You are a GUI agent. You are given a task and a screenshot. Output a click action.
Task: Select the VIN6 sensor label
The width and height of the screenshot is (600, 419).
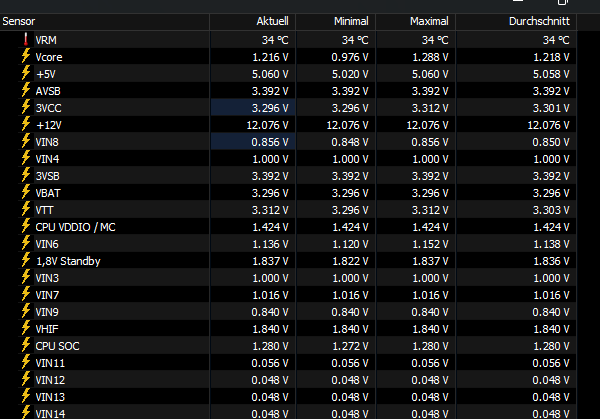(47, 244)
